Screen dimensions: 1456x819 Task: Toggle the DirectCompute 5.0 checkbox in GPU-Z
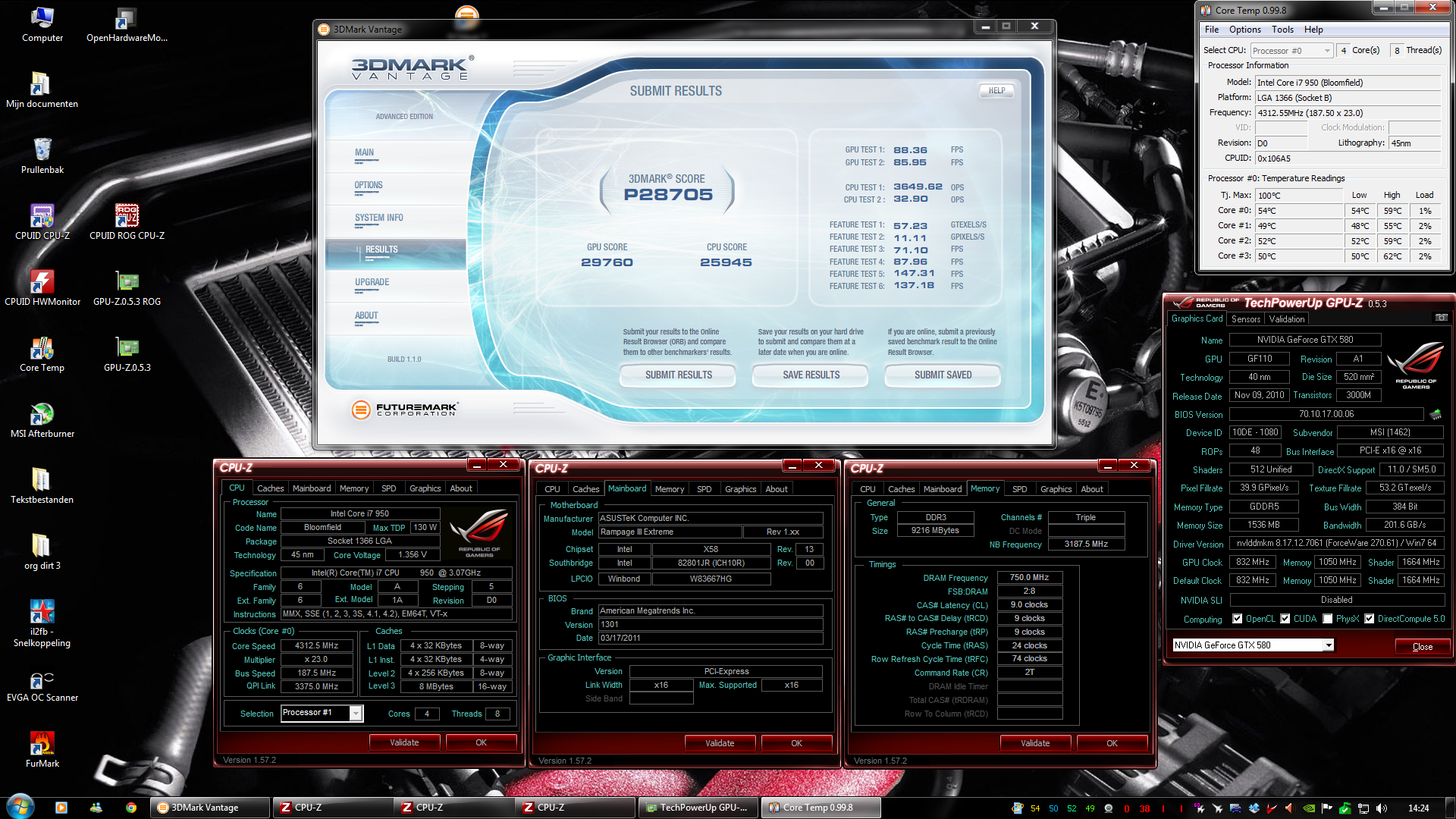[1369, 619]
